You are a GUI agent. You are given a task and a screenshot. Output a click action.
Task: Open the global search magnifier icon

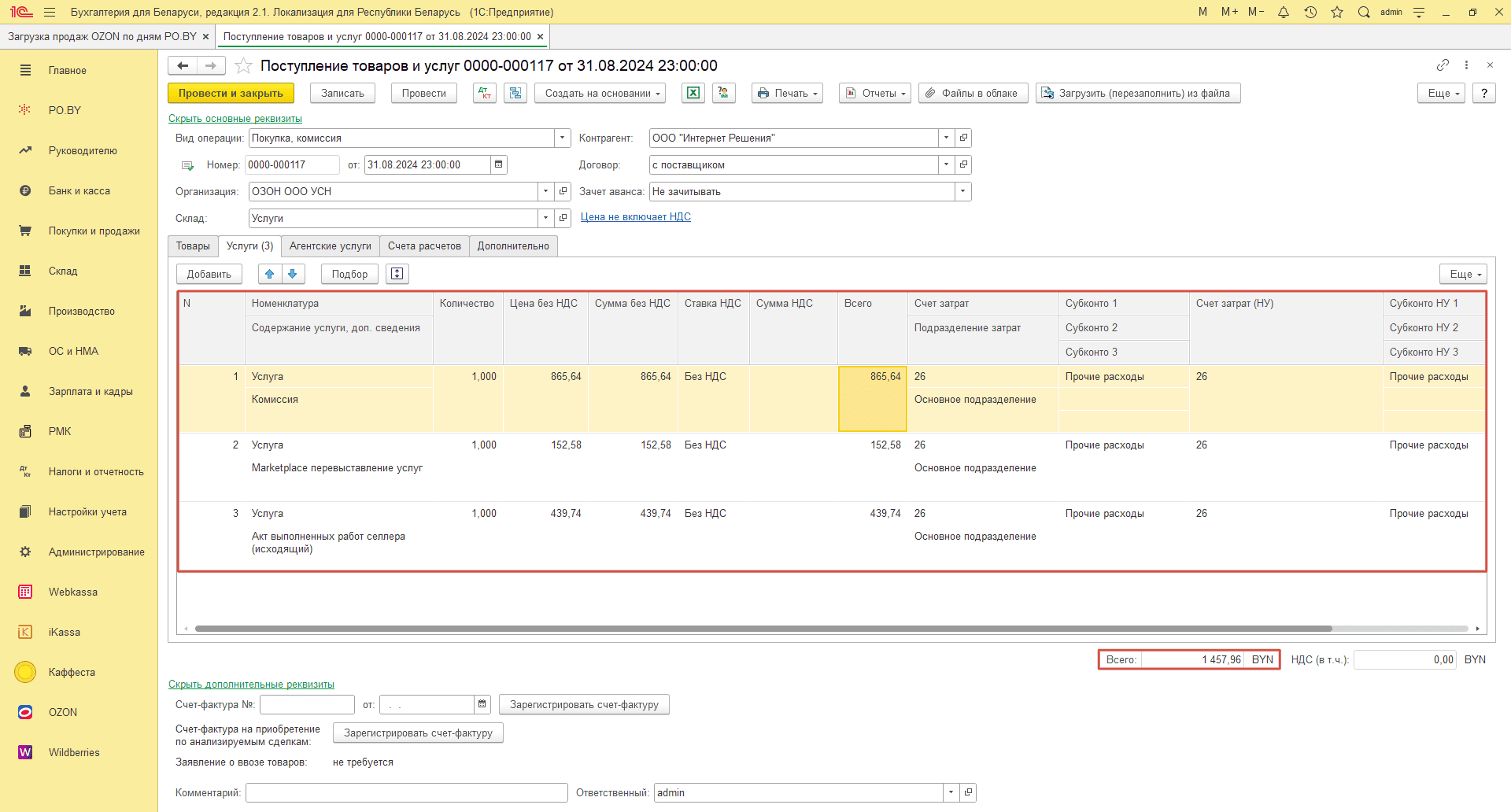1364,12
